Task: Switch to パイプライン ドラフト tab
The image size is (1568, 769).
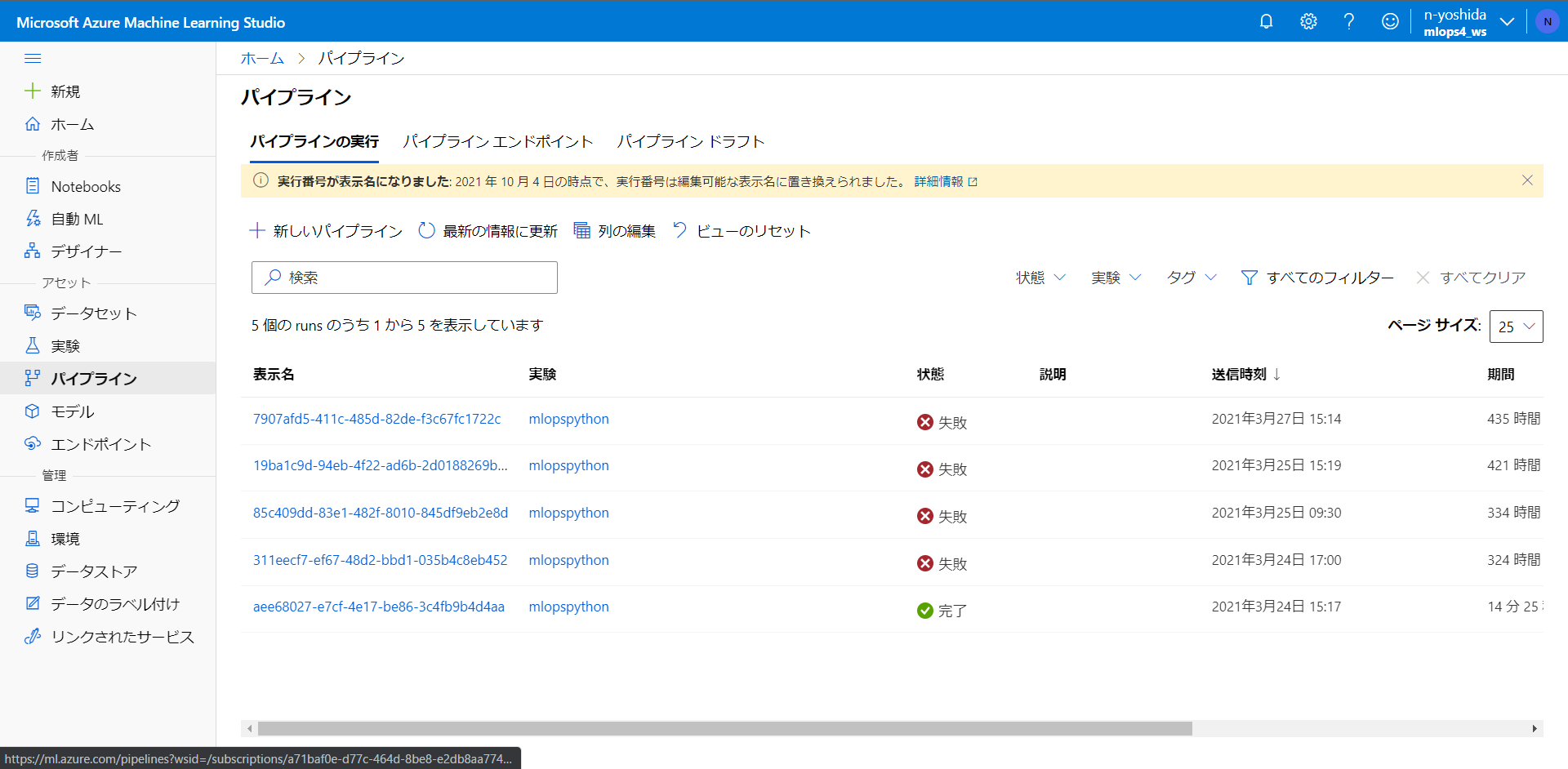Action: (691, 141)
